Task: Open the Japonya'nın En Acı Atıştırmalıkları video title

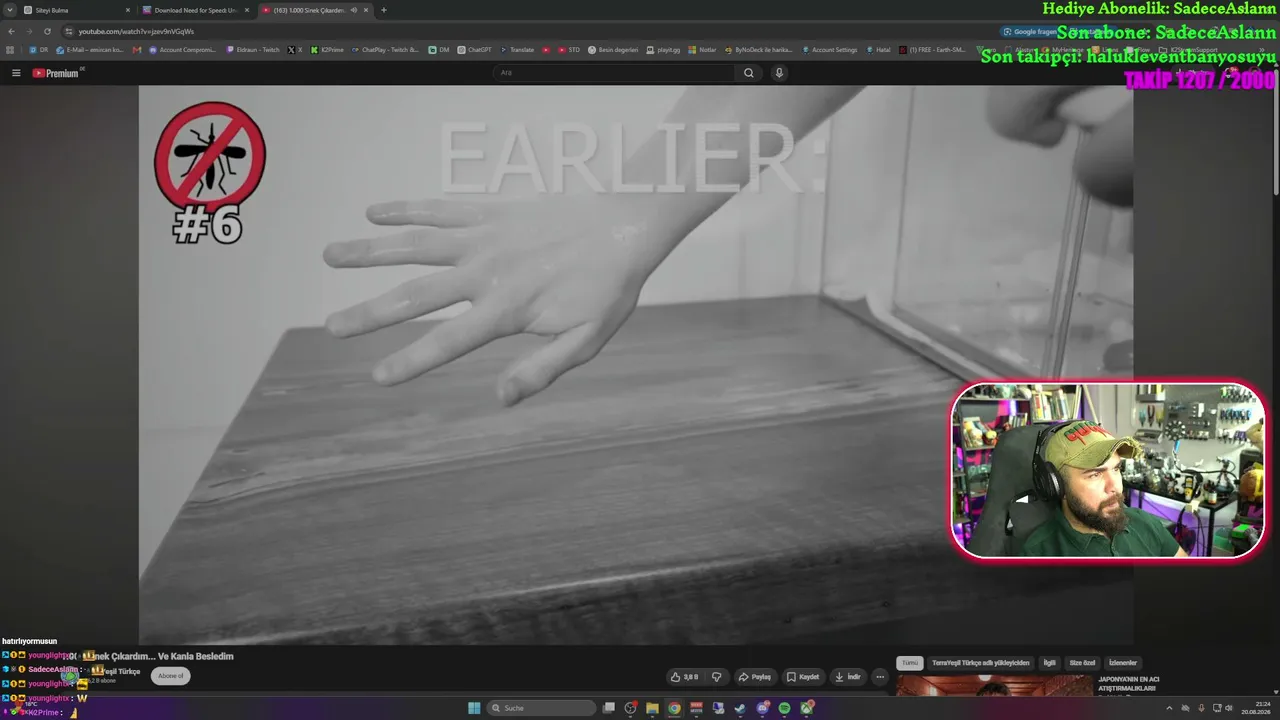Action: coord(1128,684)
